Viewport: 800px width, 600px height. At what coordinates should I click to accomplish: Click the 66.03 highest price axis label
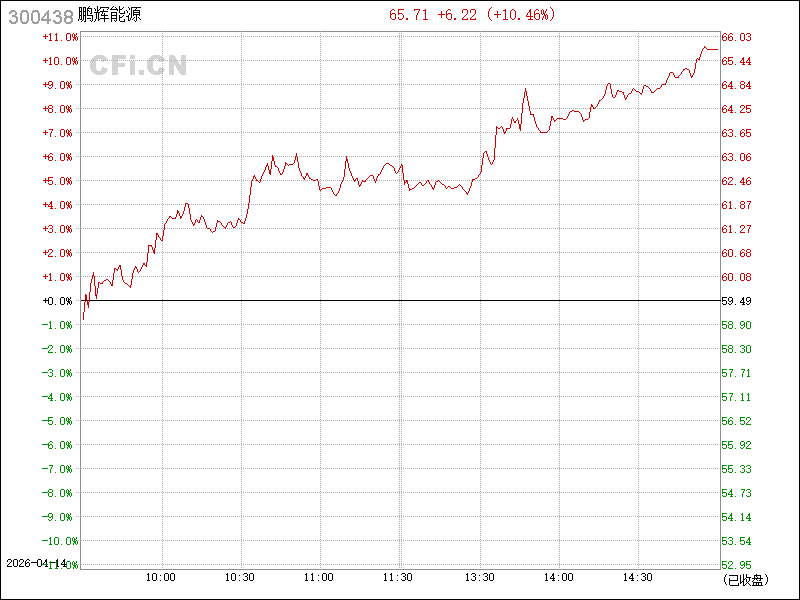[737, 37]
